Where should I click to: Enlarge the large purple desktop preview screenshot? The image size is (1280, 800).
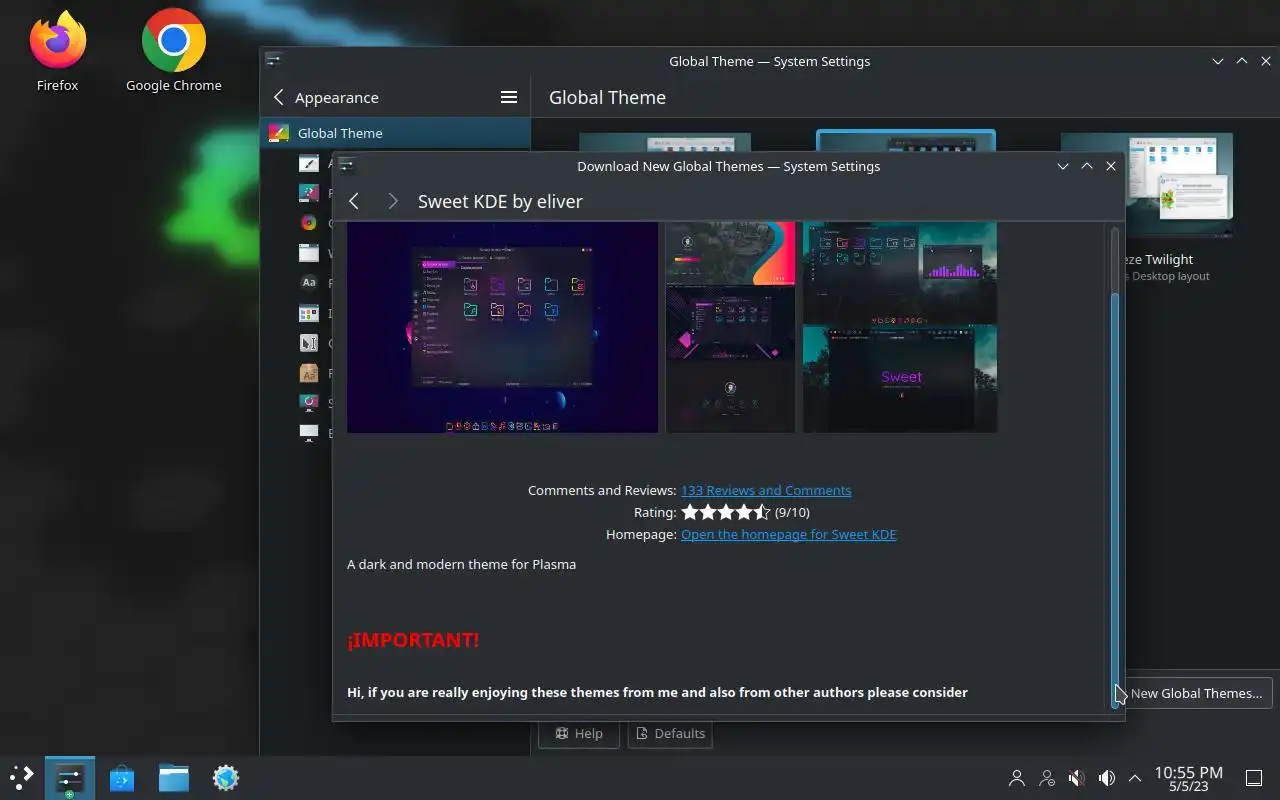pyautogui.click(x=502, y=327)
